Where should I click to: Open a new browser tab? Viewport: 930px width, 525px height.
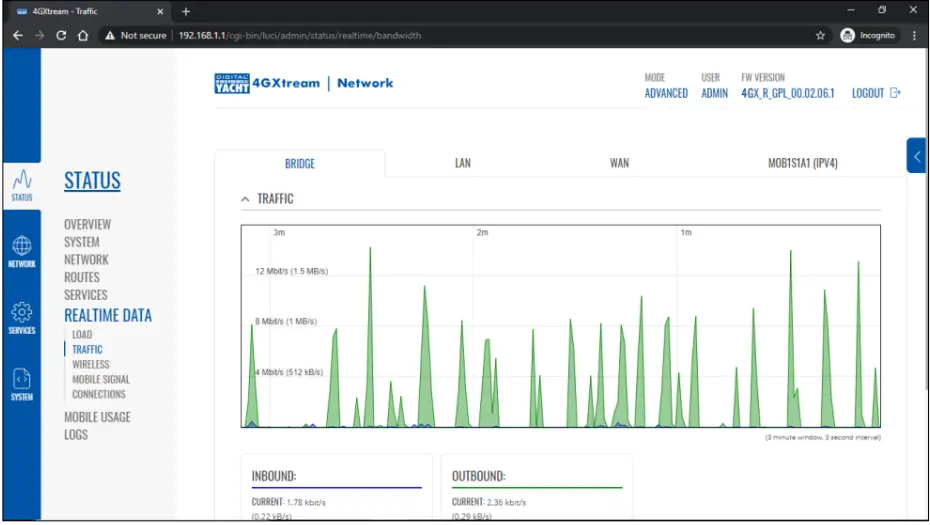coord(186,11)
